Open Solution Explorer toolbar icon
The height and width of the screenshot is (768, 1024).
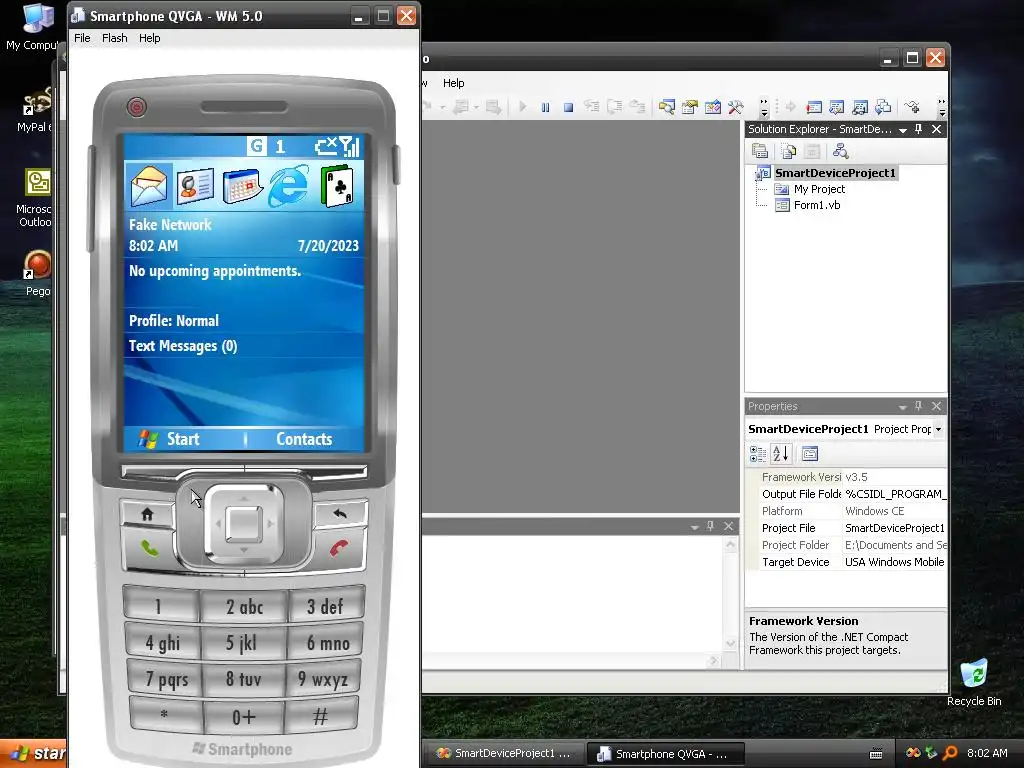[667, 106]
